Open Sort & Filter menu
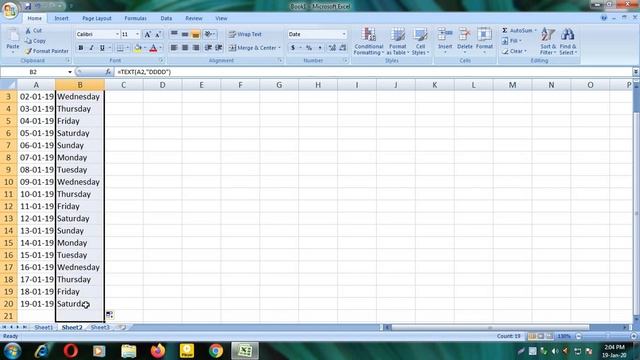This screenshot has height=360, width=640. [x=548, y=41]
